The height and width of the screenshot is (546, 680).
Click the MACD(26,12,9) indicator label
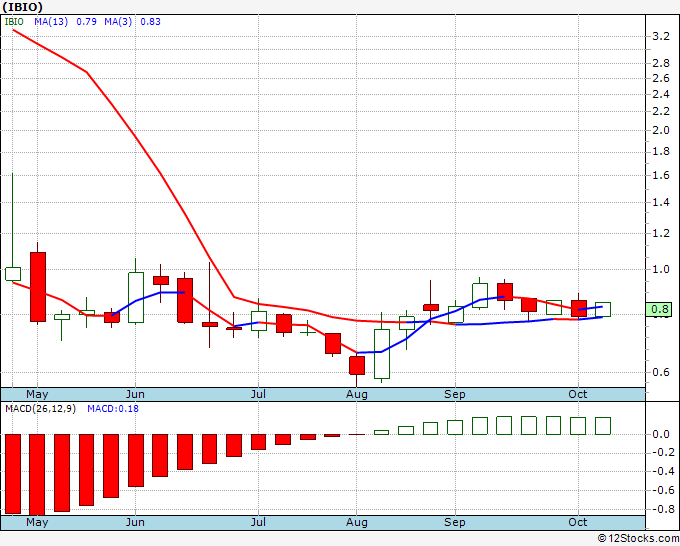40,409
